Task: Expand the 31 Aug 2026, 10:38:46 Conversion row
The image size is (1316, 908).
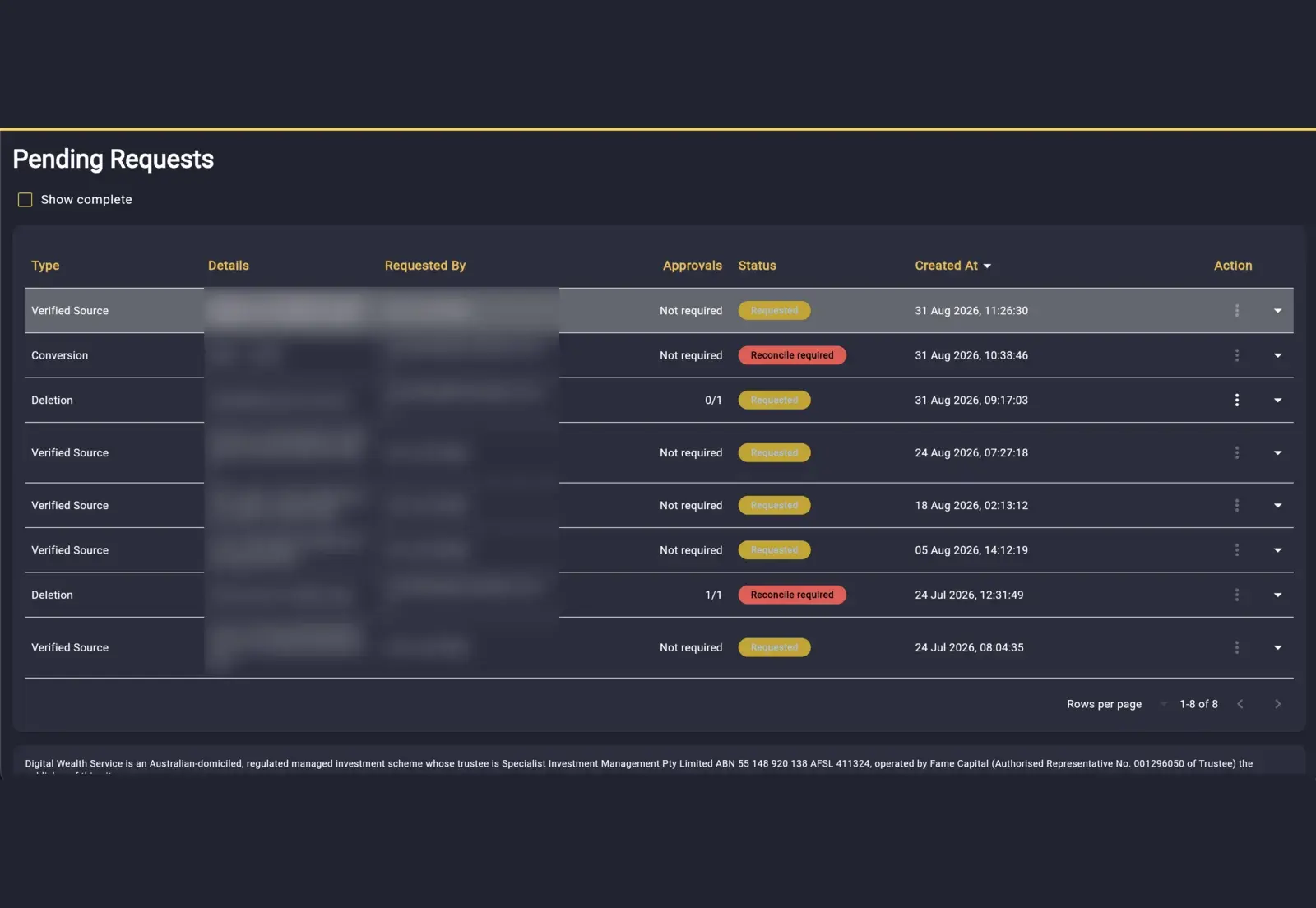Action: pos(1277,355)
